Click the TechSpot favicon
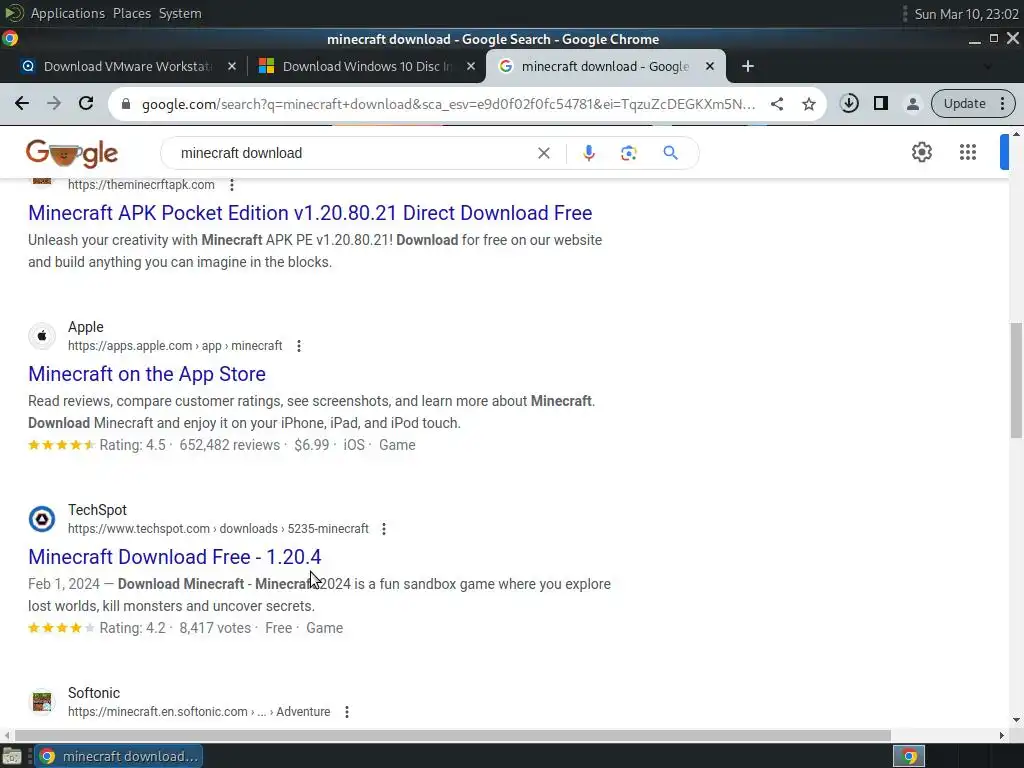1024x768 pixels. click(x=42, y=519)
